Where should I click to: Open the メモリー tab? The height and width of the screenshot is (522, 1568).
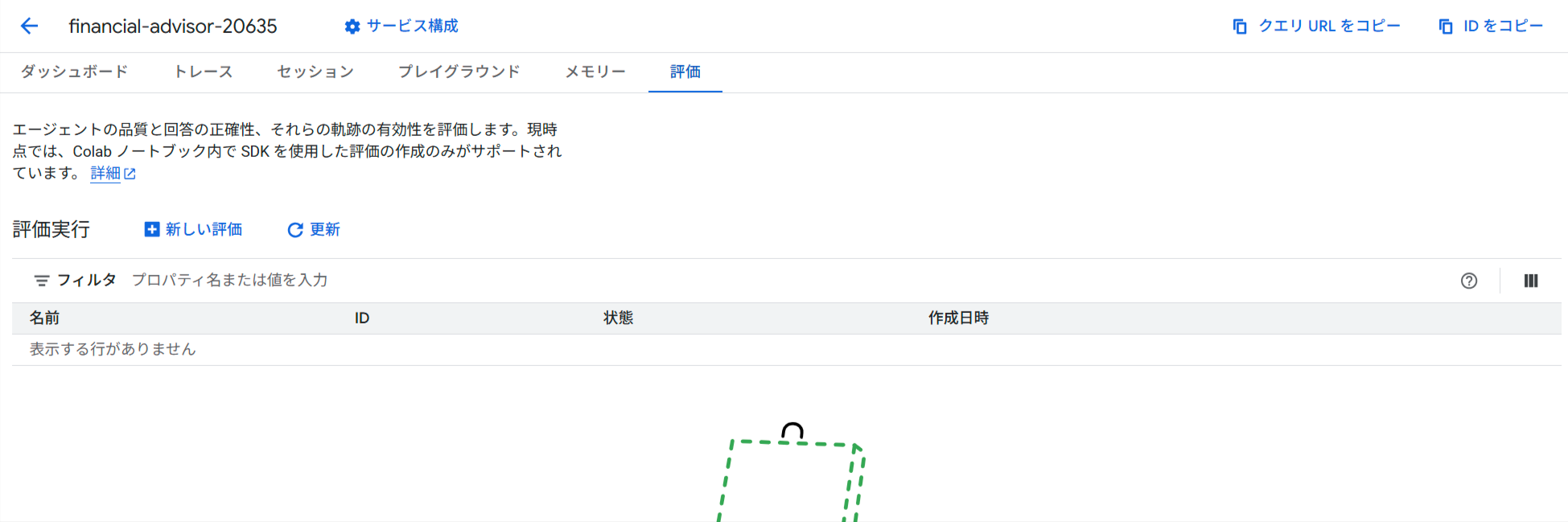(x=595, y=72)
